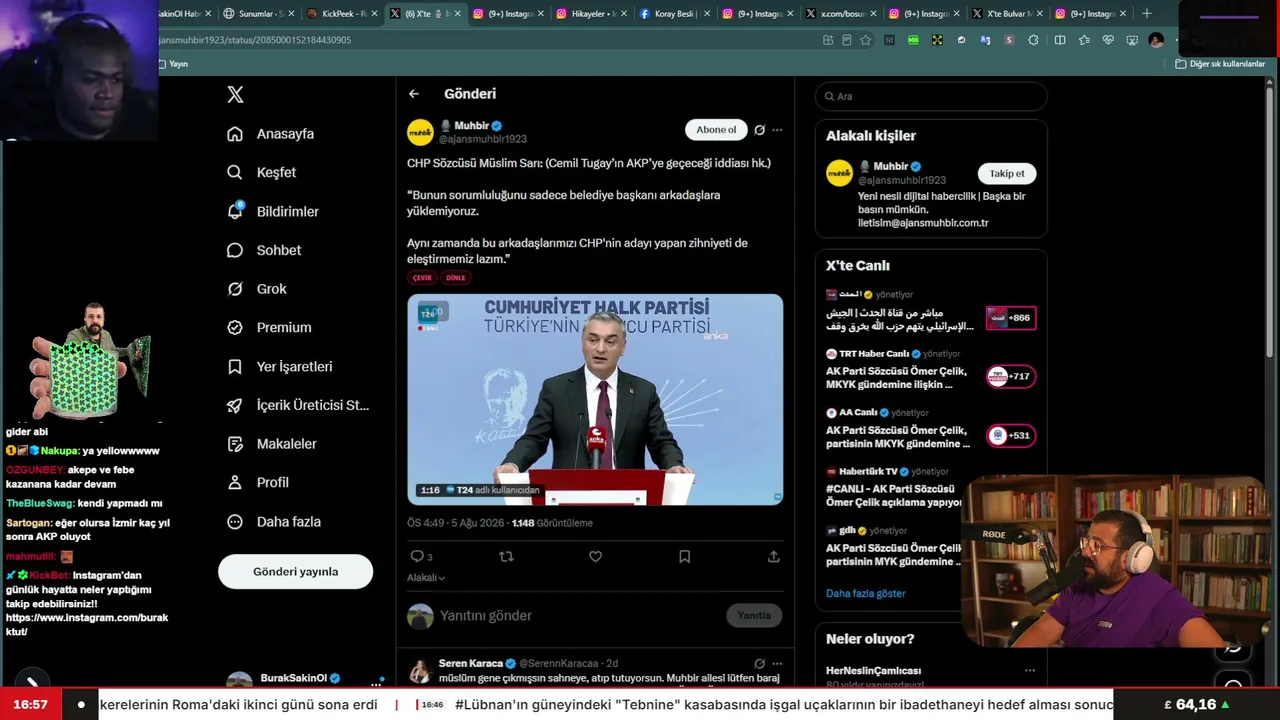The height and width of the screenshot is (720, 1280).
Task: Repost using the retweet icon
Action: [506, 557]
